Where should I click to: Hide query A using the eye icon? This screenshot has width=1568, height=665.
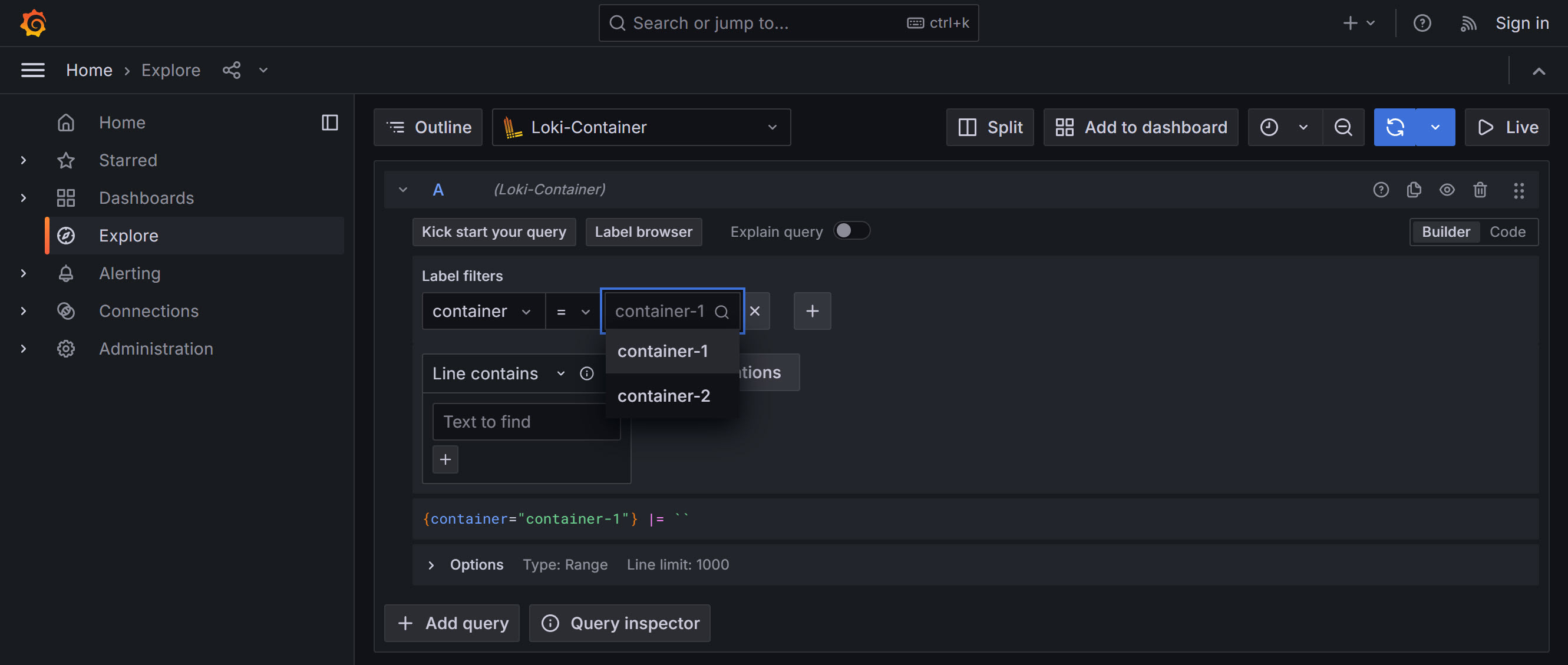1447,190
